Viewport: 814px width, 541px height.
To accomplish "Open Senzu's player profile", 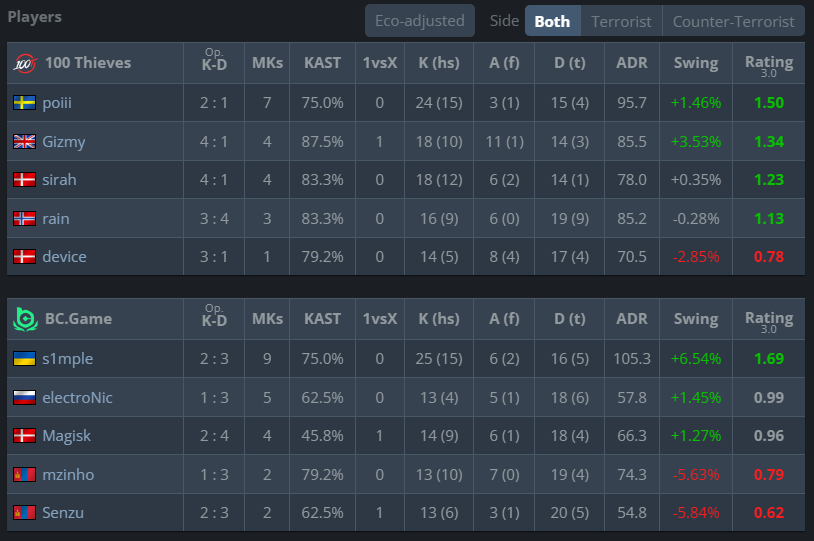I will coord(63,513).
